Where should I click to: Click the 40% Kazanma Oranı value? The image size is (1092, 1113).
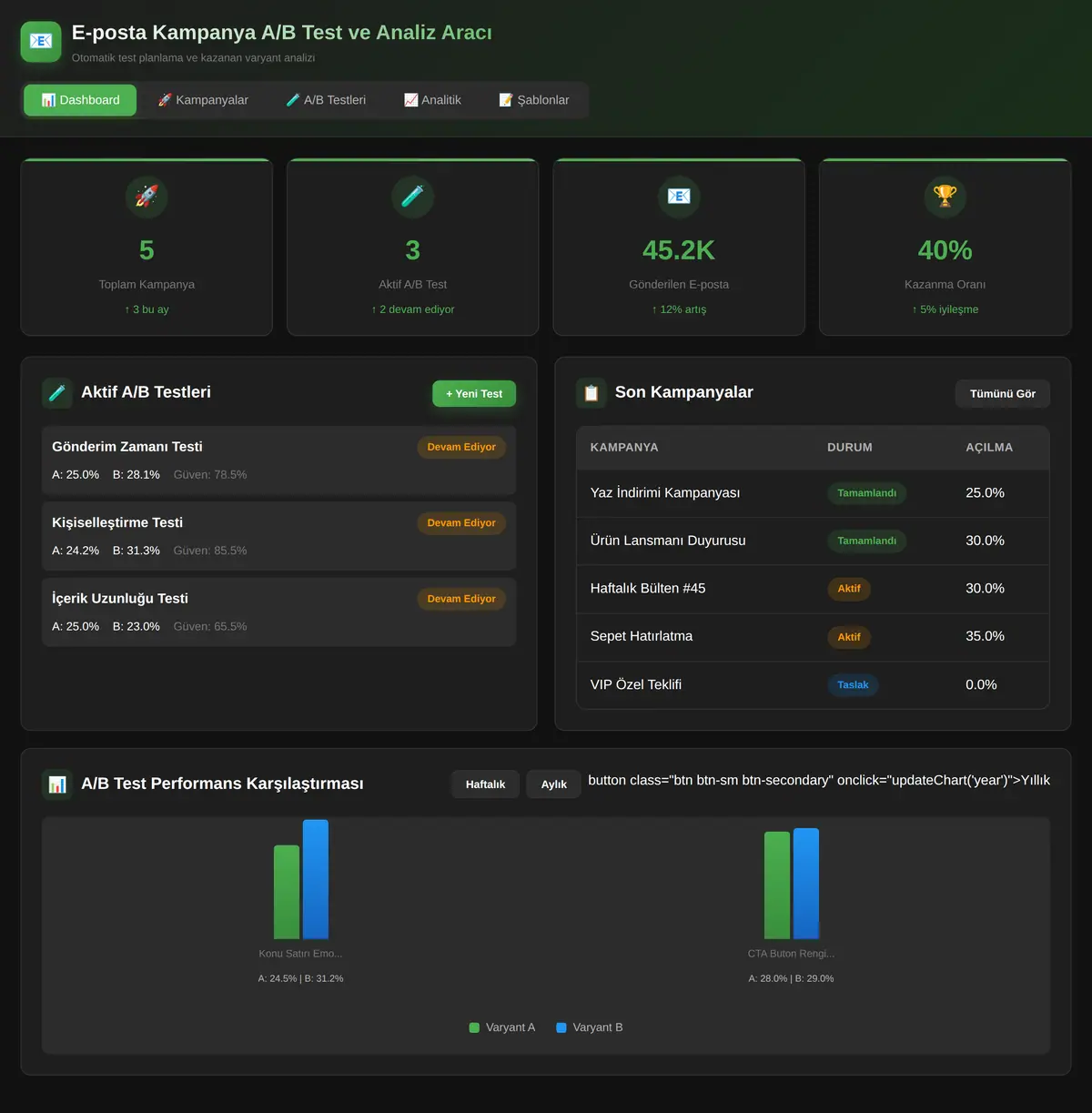(x=945, y=250)
